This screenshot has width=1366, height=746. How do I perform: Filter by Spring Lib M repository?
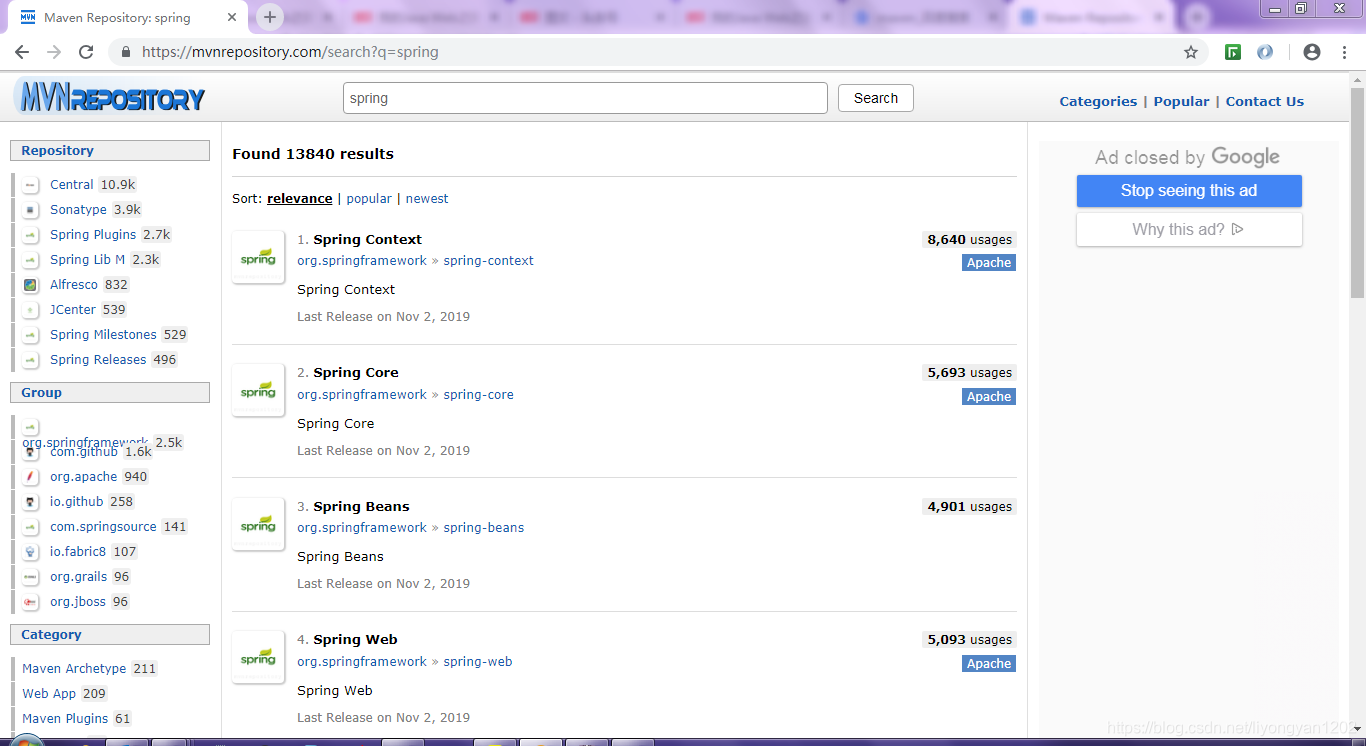pos(87,260)
